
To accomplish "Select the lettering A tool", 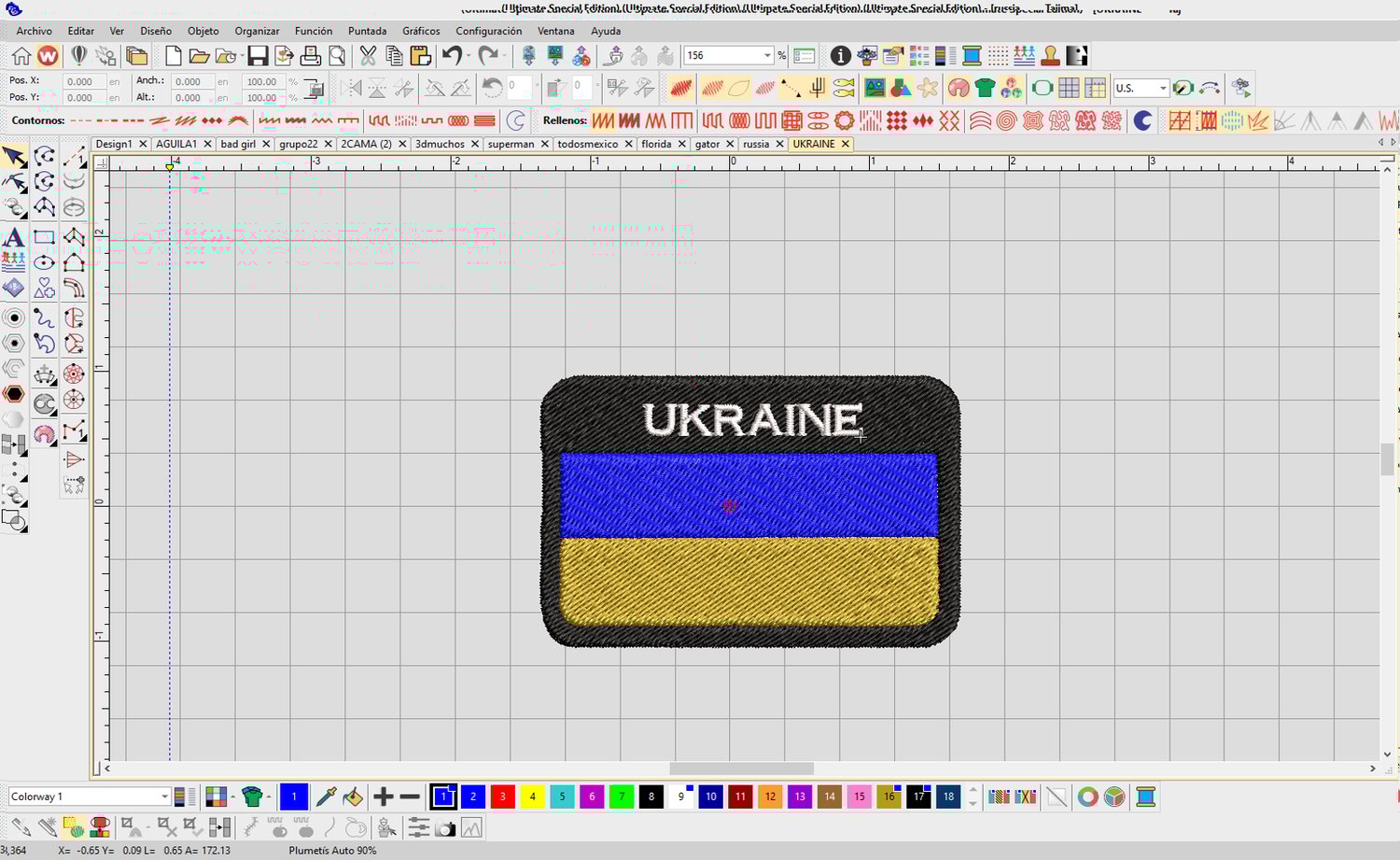I will pos(14,237).
